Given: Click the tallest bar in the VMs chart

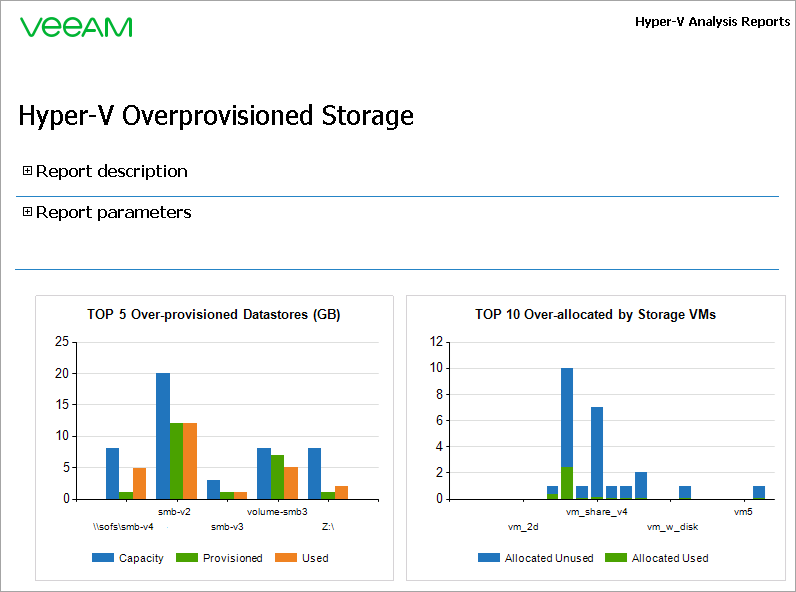Looking at the screenshot, I should 567,434.
